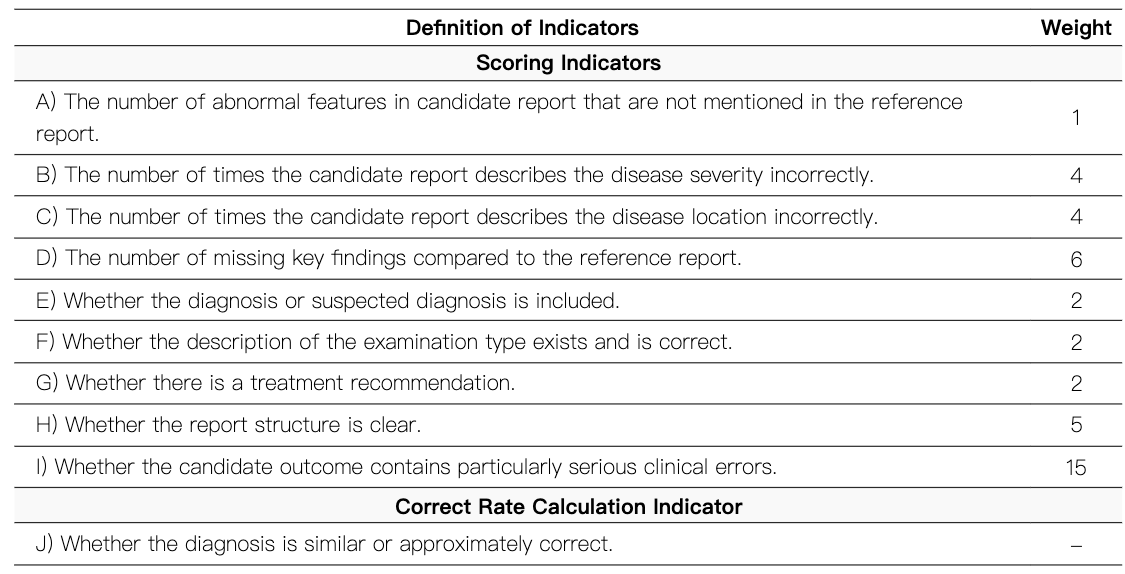
Task: Click the 'Correct Rate Calculation Indicator' heading
Action: point(568,506)
